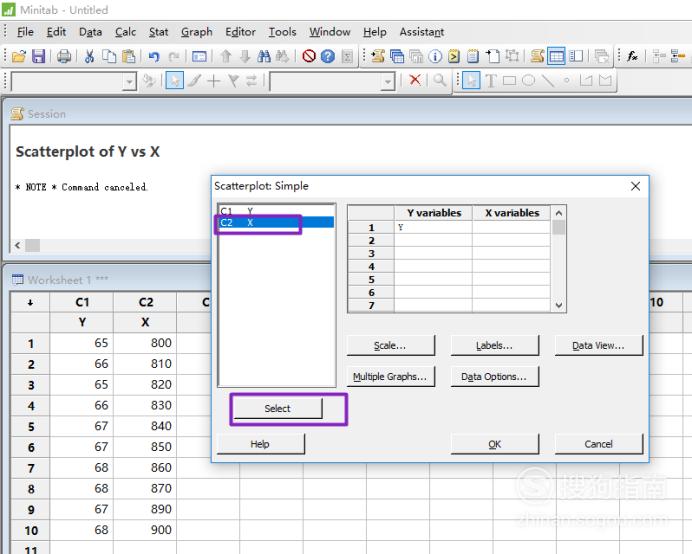Image resolution: width=692 pixels, height=554 pixels.
Task: Open the File menu
Action: [25, 32]
